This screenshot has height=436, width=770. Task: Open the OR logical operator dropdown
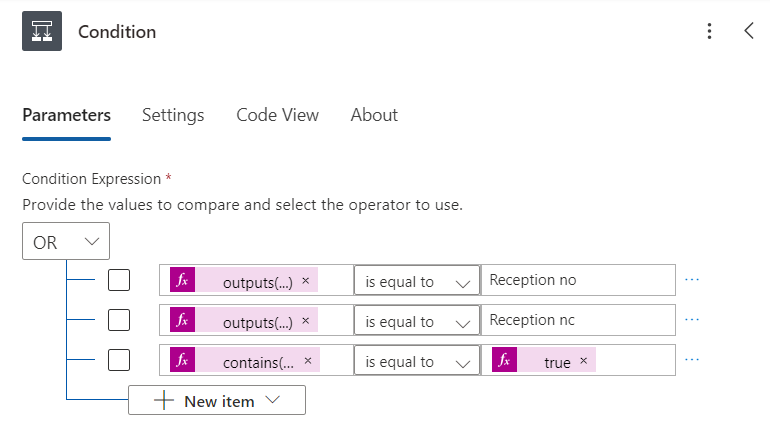click(x=66, y=242)
